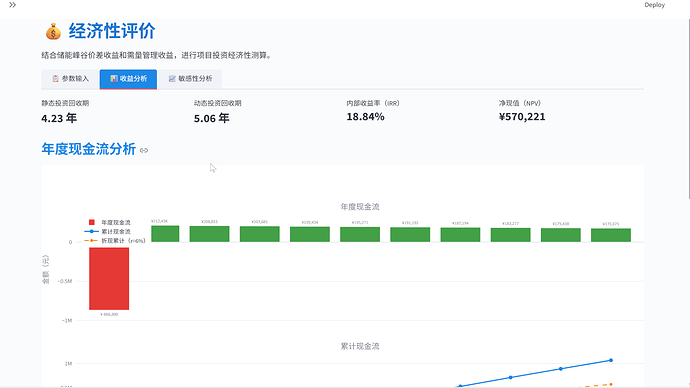Click the 敏感性分析 tab chart icon
The image size is (690, 388).
click(x=172, y=79)
